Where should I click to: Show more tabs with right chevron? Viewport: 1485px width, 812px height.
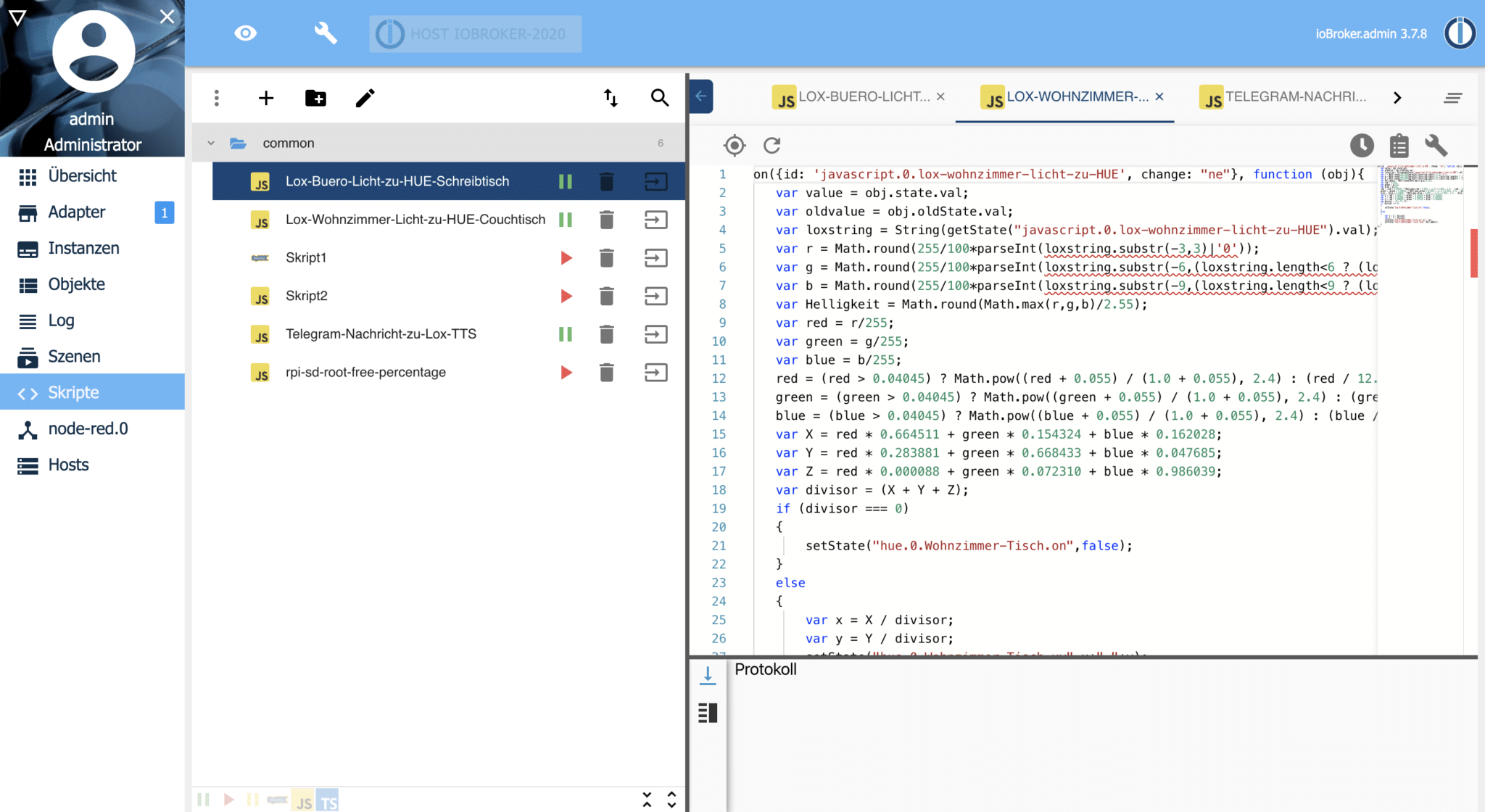click(x=1397, y=98)
